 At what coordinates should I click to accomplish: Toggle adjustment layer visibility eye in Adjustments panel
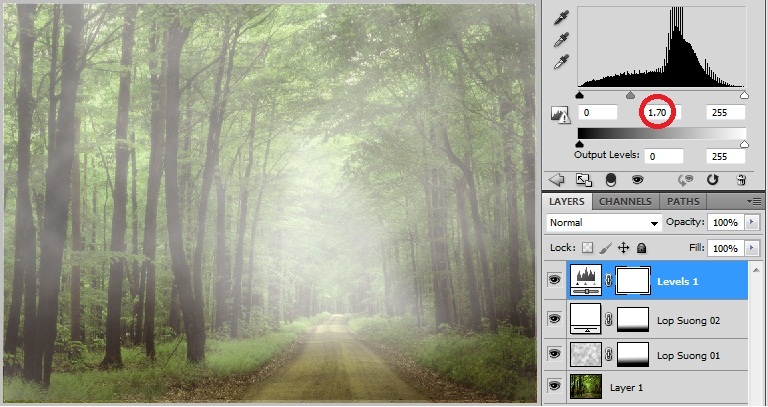[x=637, y=180]
